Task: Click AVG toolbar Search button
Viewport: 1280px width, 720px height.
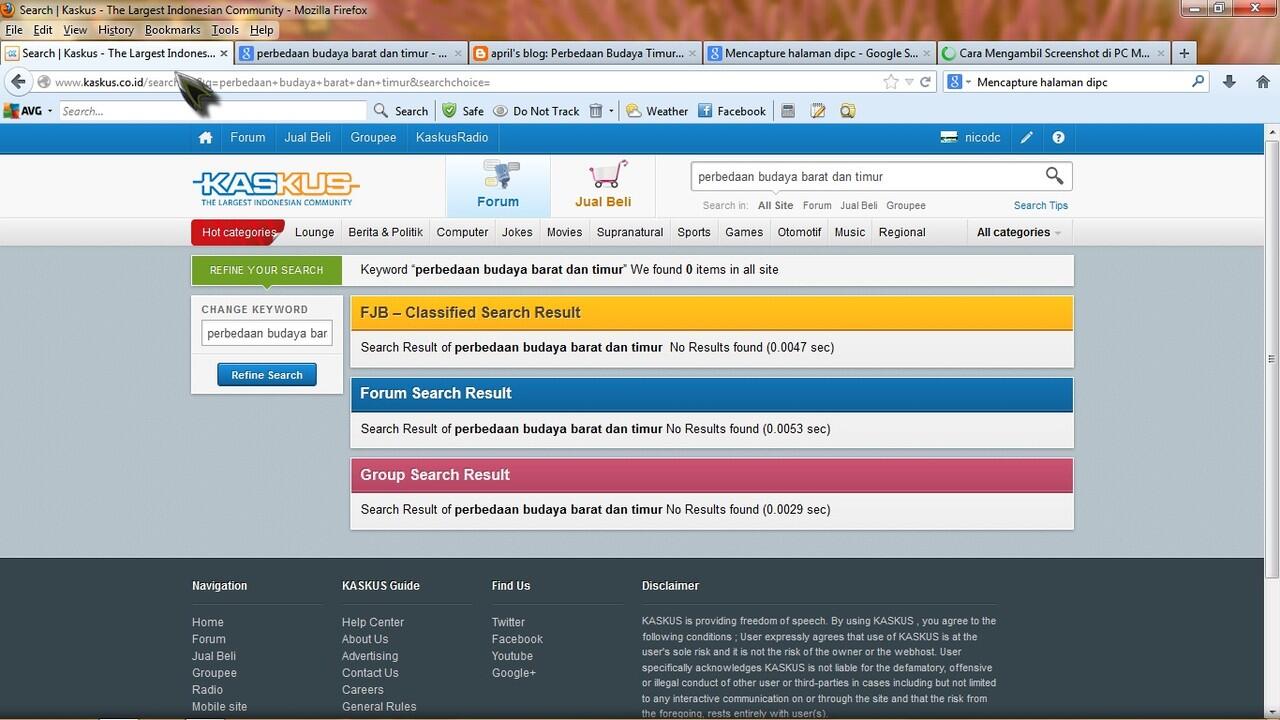Action: point(400,111)
